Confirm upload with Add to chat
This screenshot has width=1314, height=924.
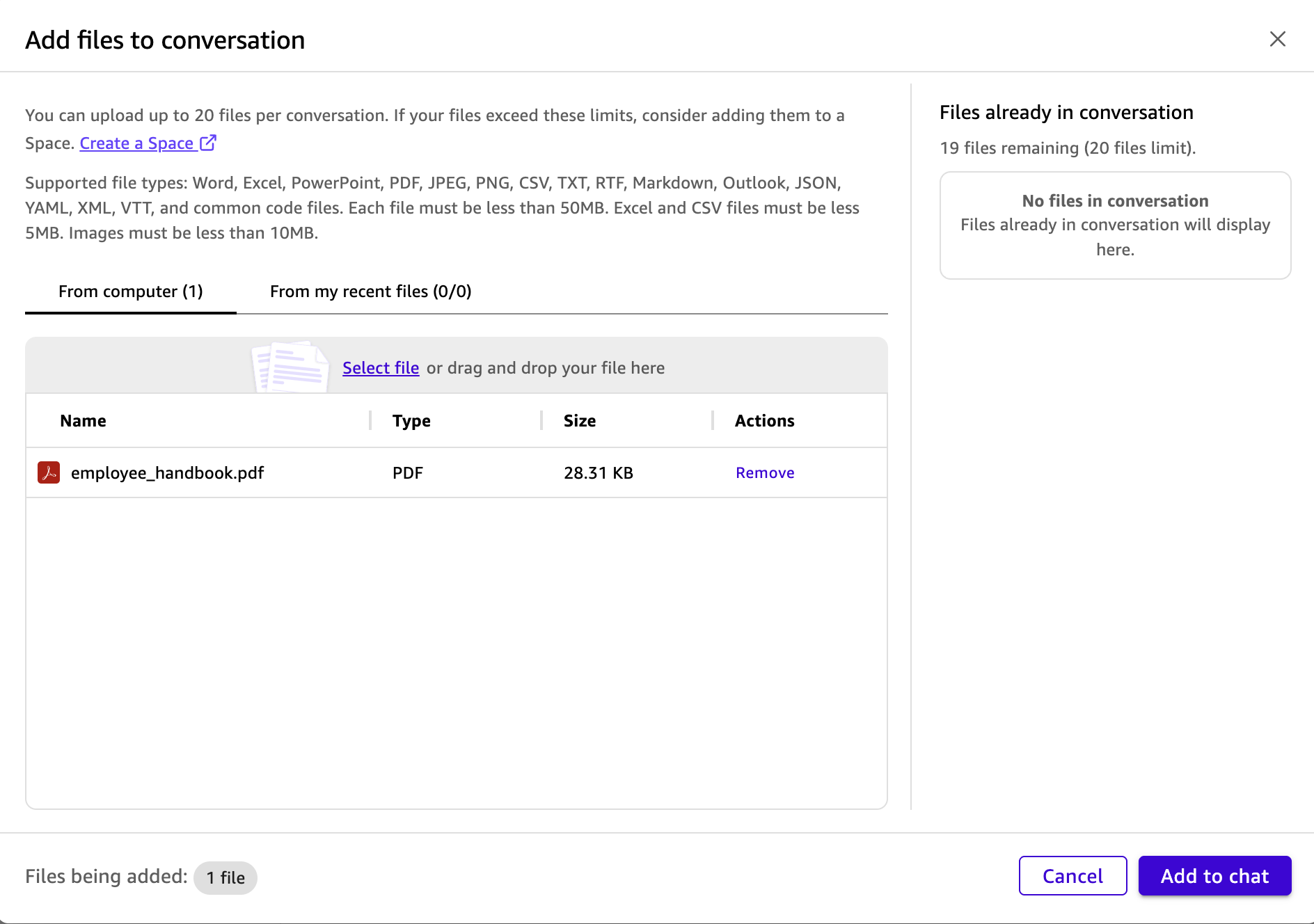[1214, 876]
